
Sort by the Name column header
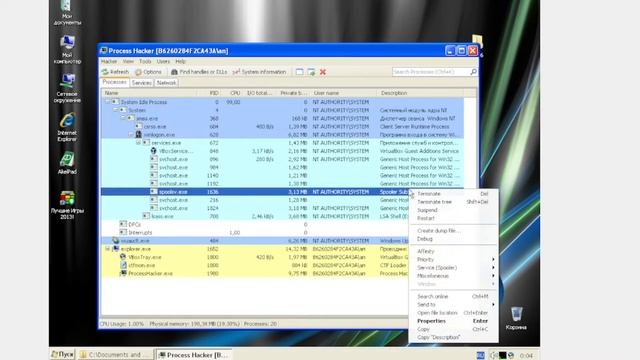point(149,93)
